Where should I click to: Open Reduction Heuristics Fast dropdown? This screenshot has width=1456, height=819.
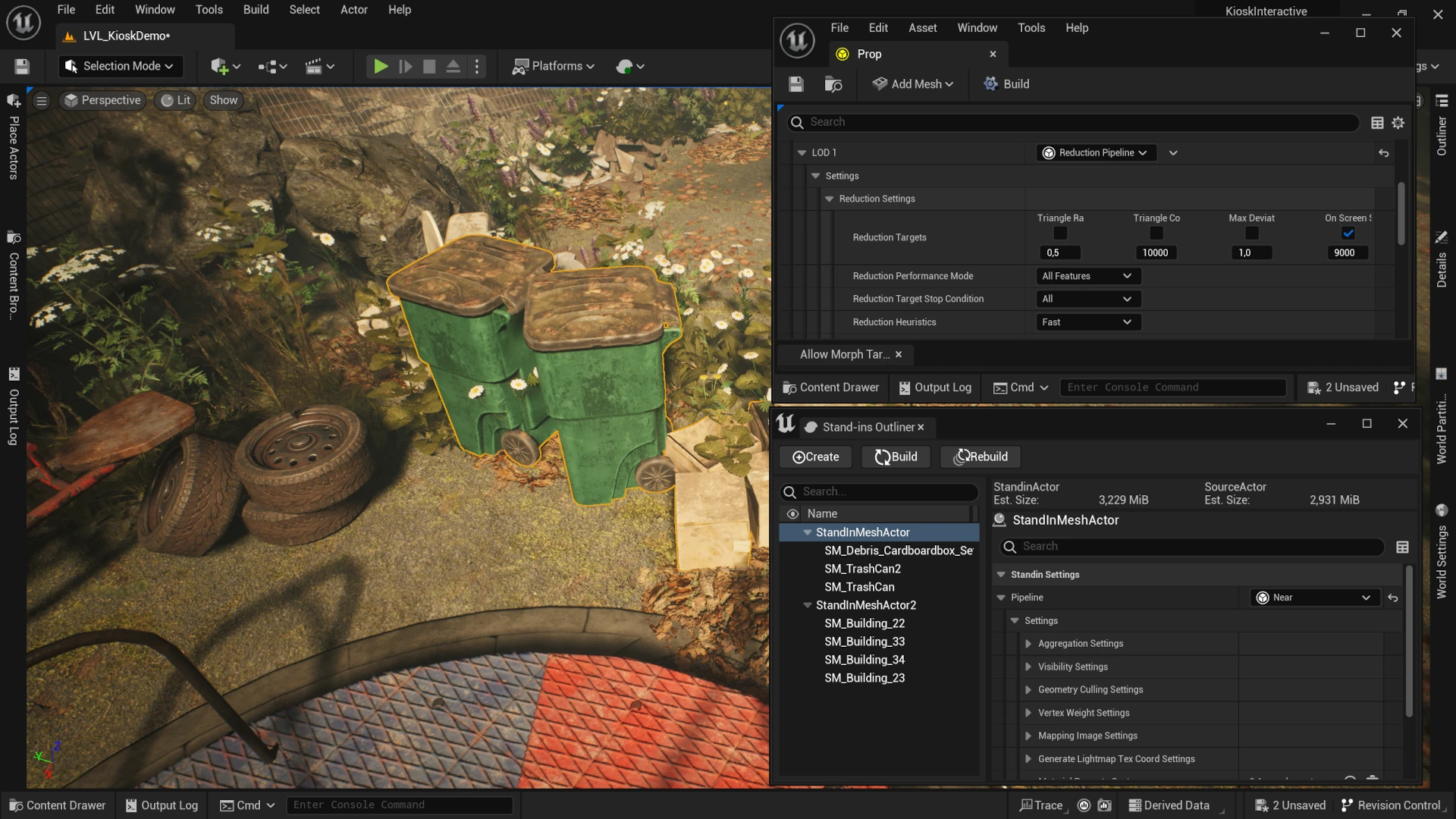point(1087,322)
